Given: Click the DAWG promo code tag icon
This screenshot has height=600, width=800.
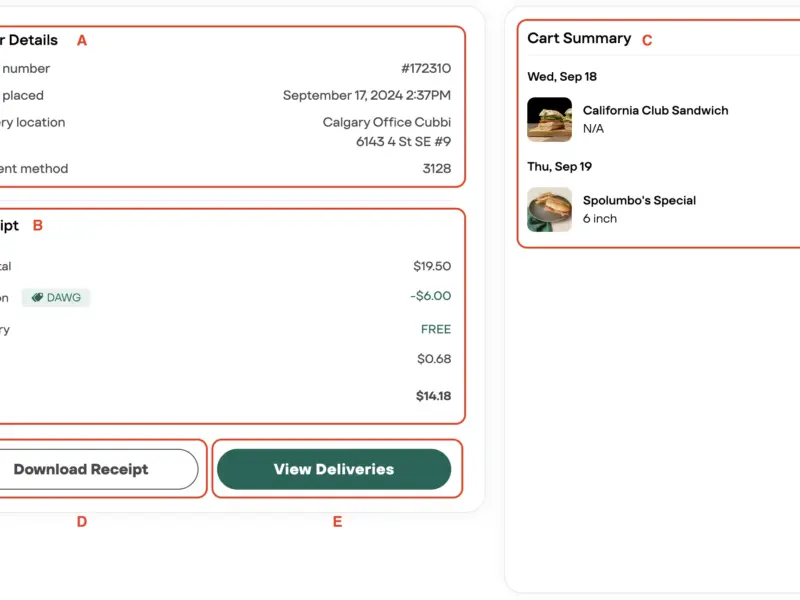Looking at the screenshot, I should [x=37, y=298].
